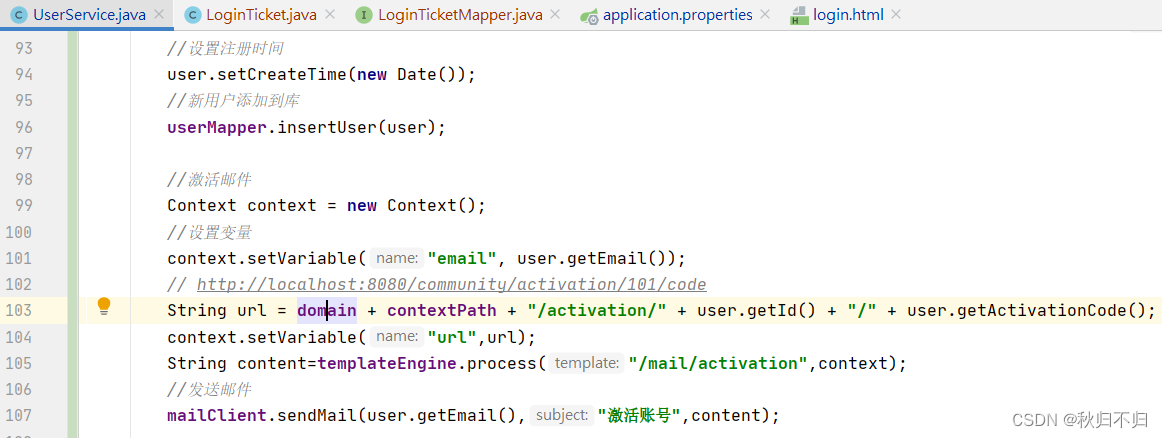Close the LoginTicket.java tab
The image size is (1162, 438).
(330, 15)
